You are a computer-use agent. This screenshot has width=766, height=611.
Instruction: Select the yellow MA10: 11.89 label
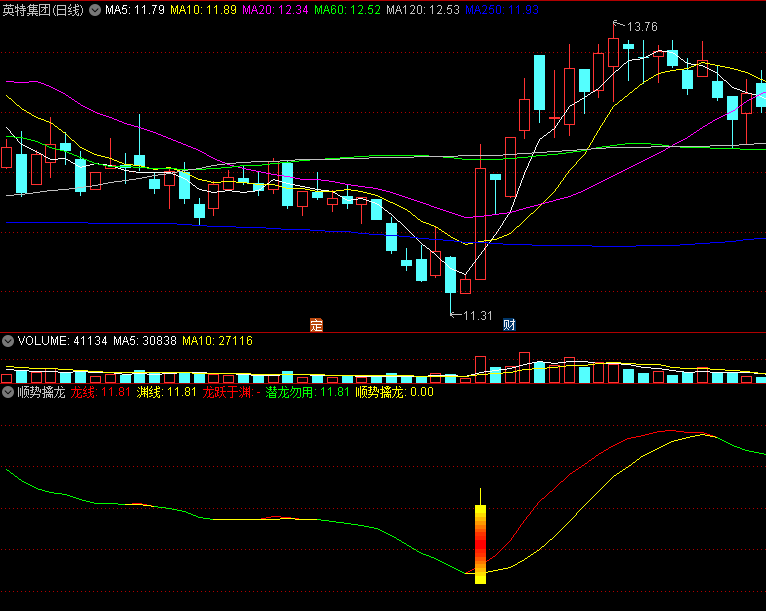pyautogui.click(x=203, y=10)
